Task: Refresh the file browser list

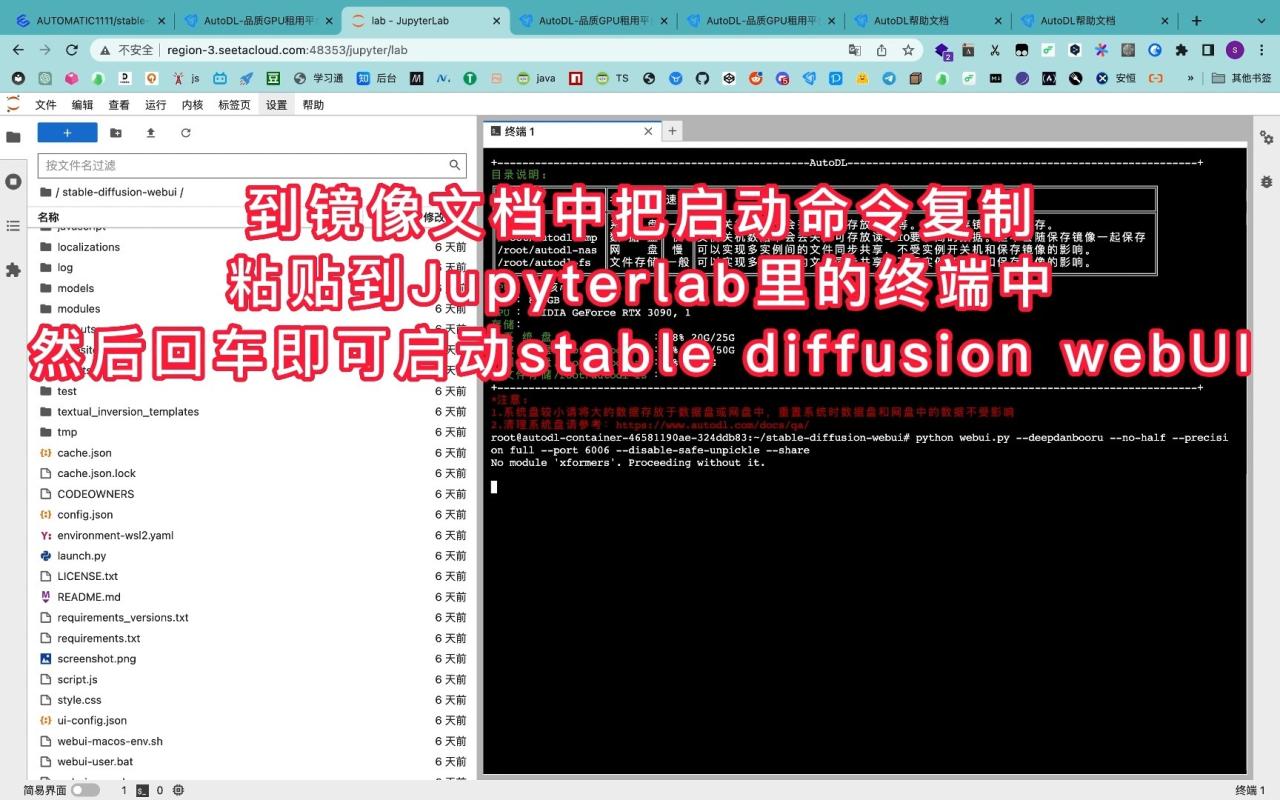Action: 186,132
